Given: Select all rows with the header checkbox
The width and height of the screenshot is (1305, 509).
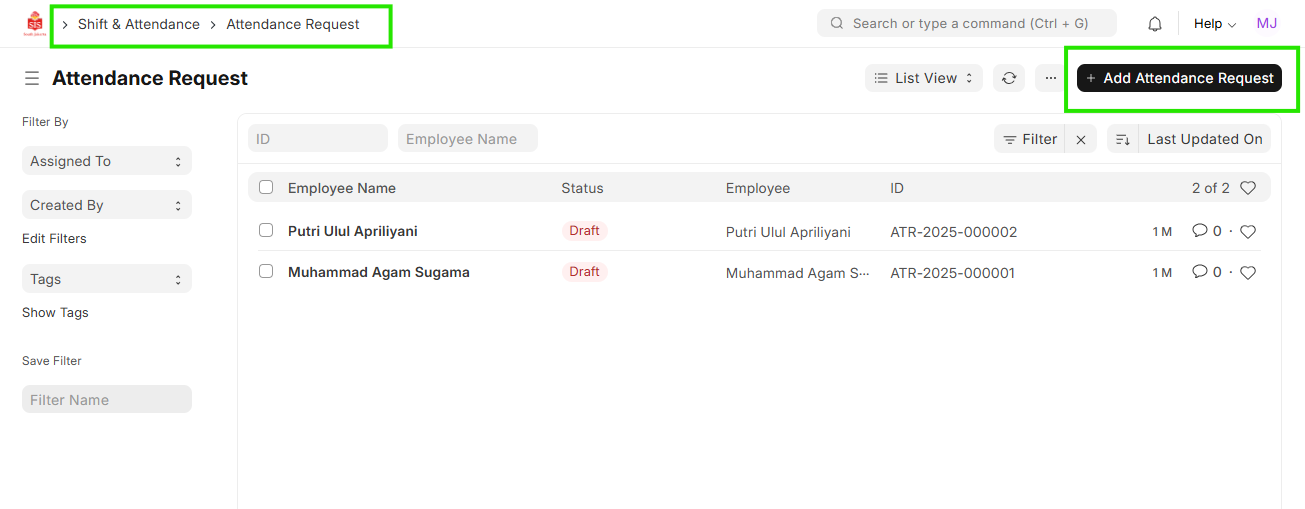Looking at the screenshot, I should [266, 187].
